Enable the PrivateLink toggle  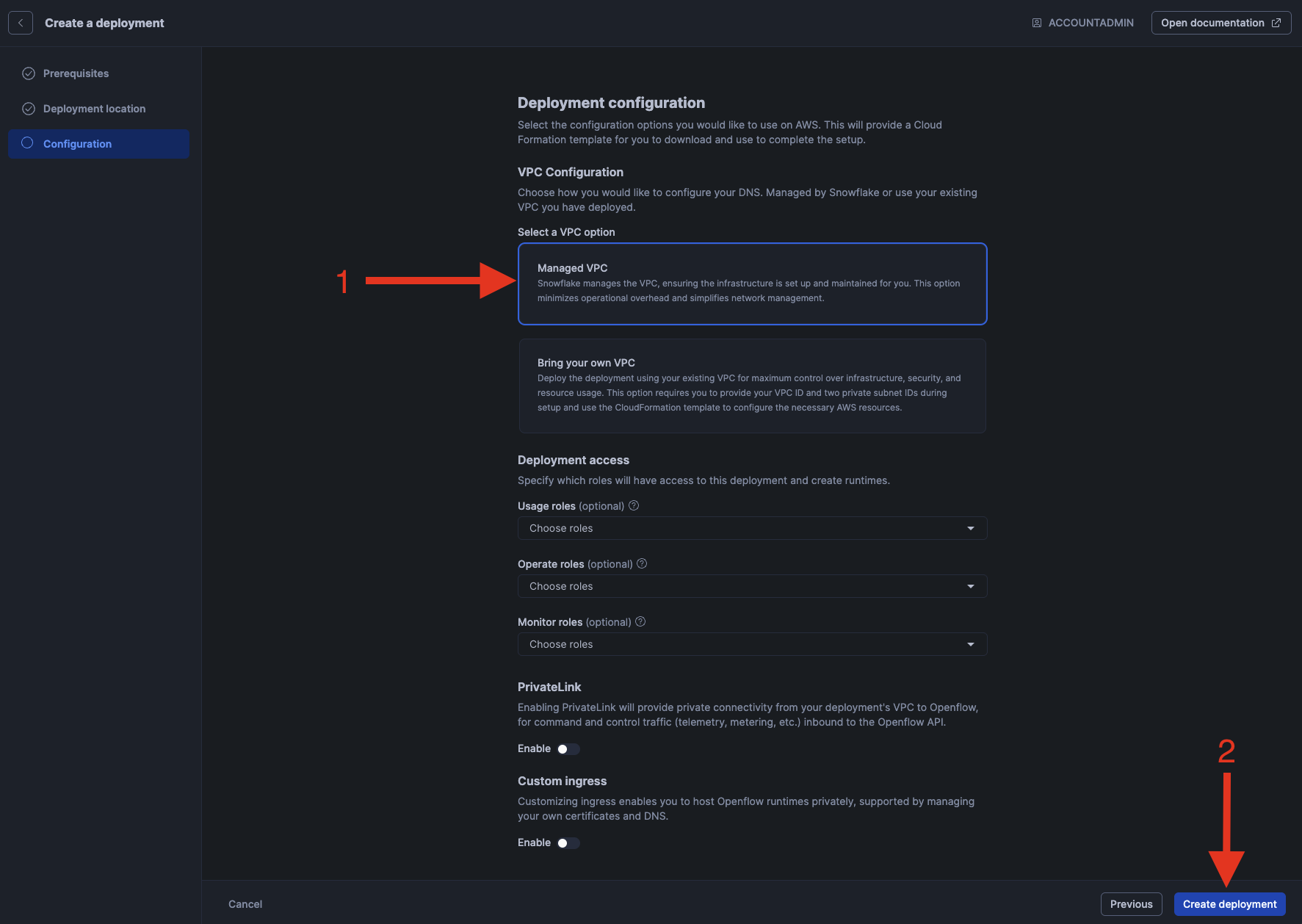pyautogui.click(x=568, y=749)
